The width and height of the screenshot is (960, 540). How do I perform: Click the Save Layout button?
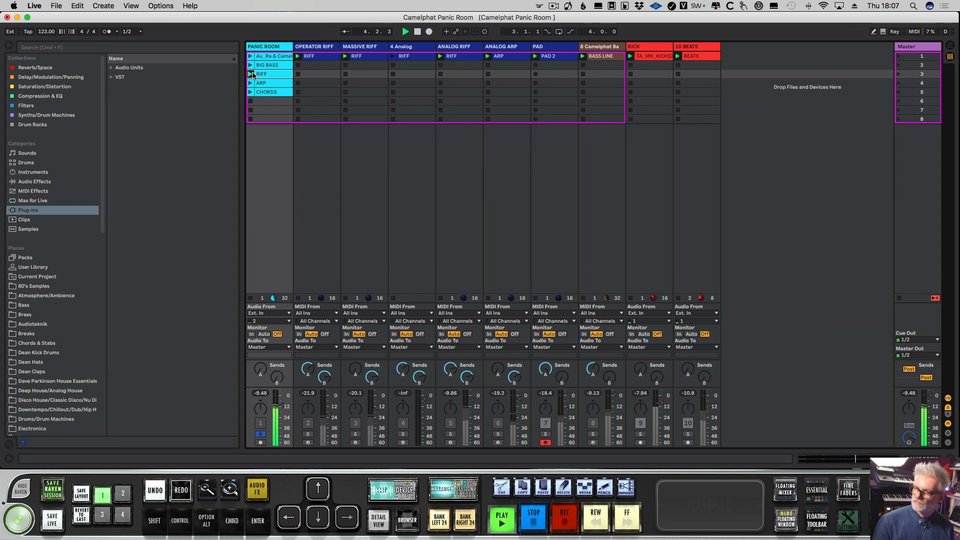[x=81, y=493]
